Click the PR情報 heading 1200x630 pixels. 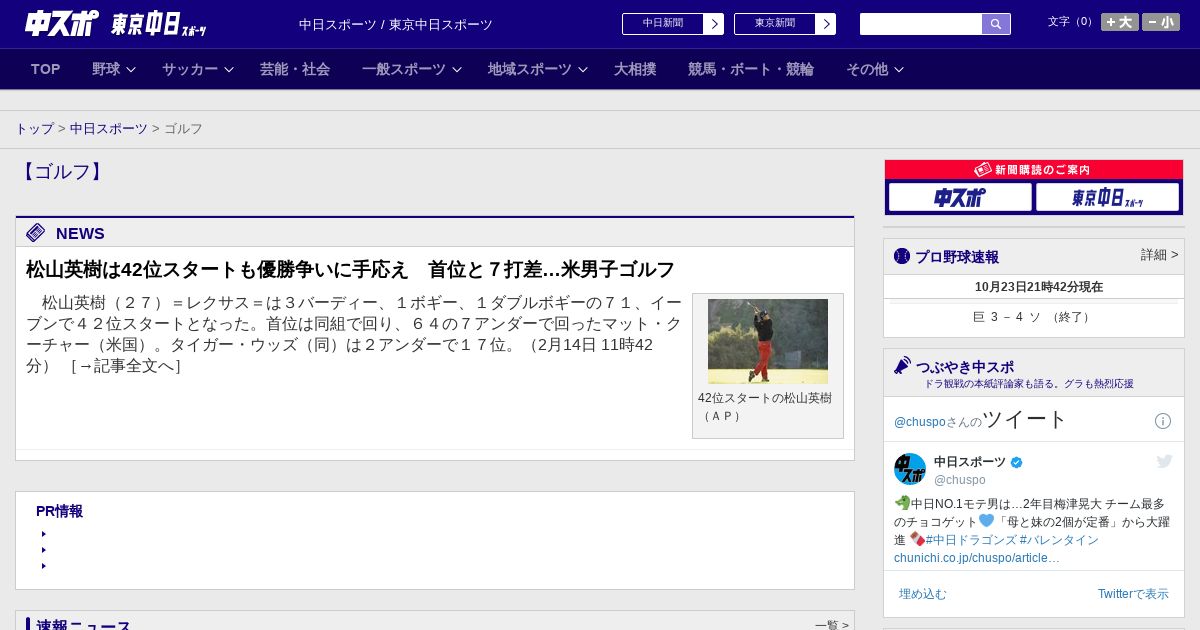point(59,511)
